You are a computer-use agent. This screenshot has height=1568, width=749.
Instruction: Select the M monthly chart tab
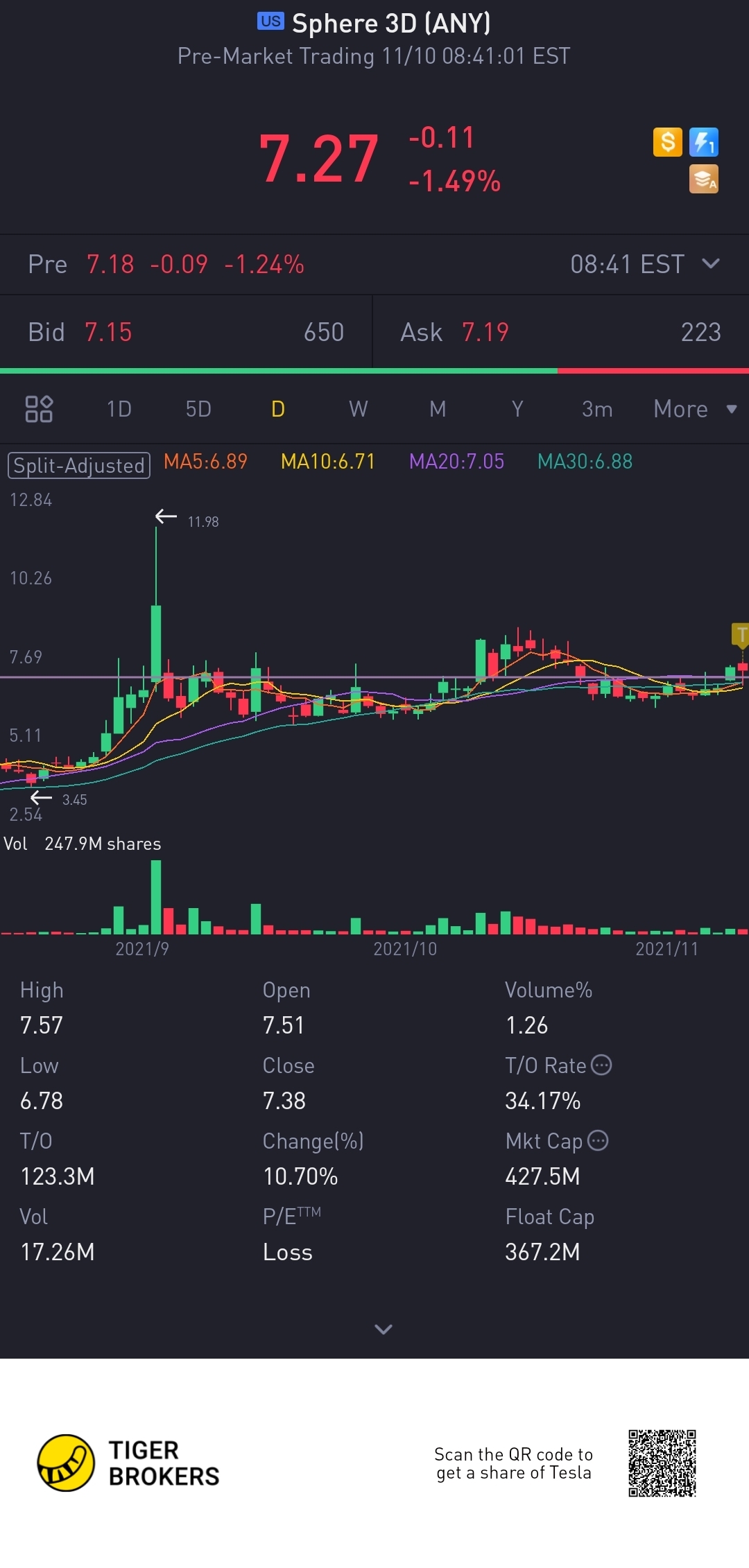(438, 409)
